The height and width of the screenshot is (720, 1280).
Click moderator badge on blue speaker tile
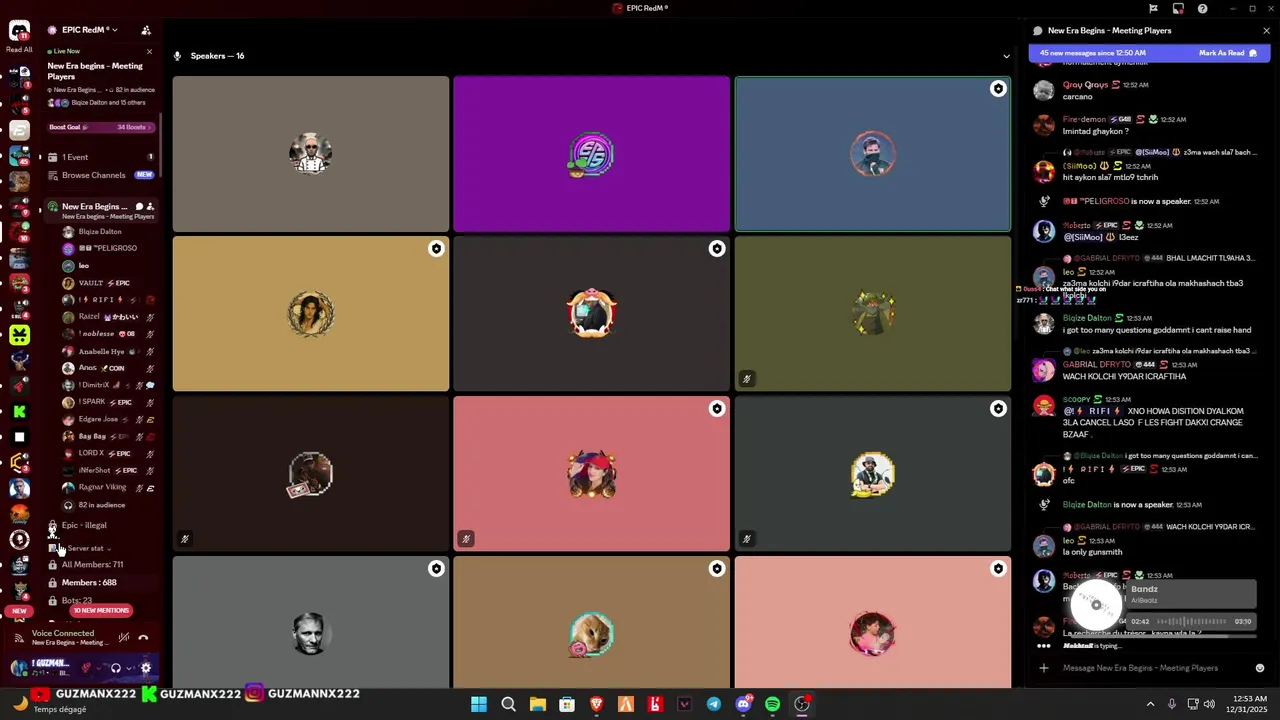[998, 89]
